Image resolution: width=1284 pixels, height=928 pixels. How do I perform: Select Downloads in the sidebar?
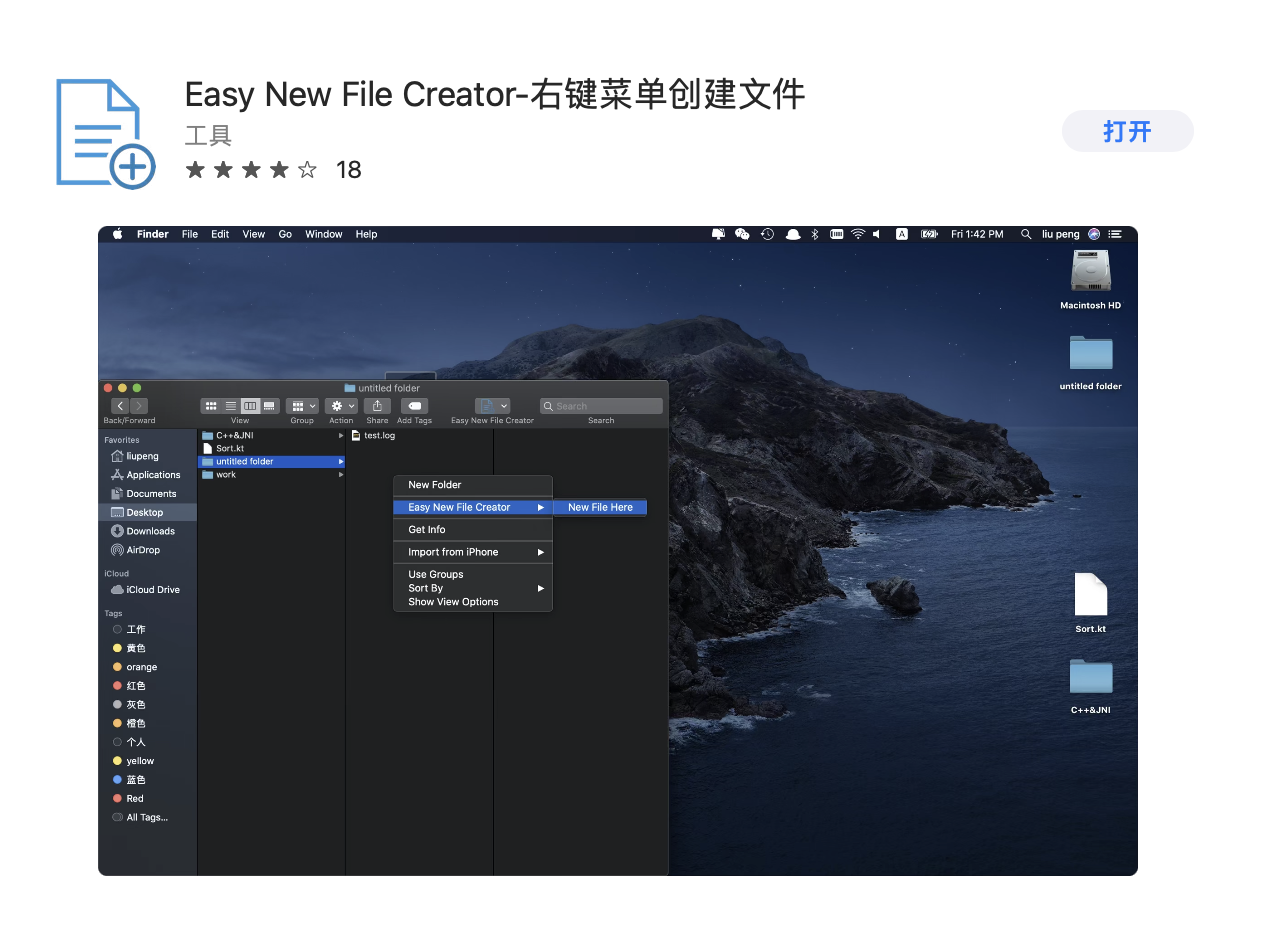pos(148,531)
